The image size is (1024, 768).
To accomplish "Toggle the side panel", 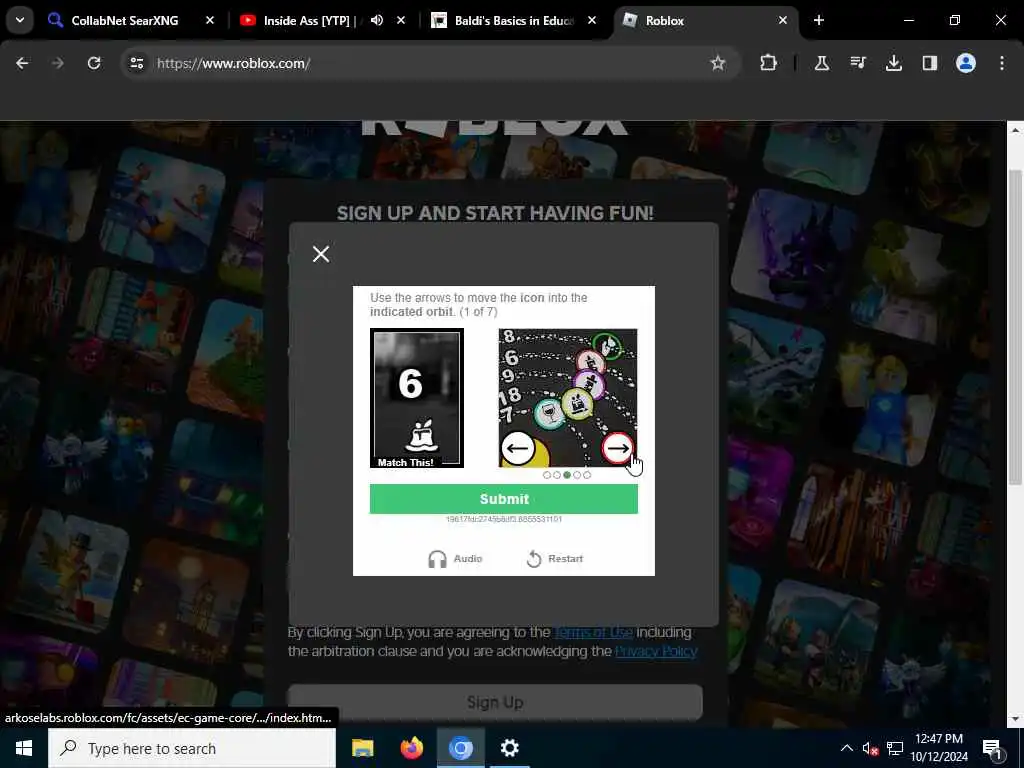I will [x=929, y=63].
